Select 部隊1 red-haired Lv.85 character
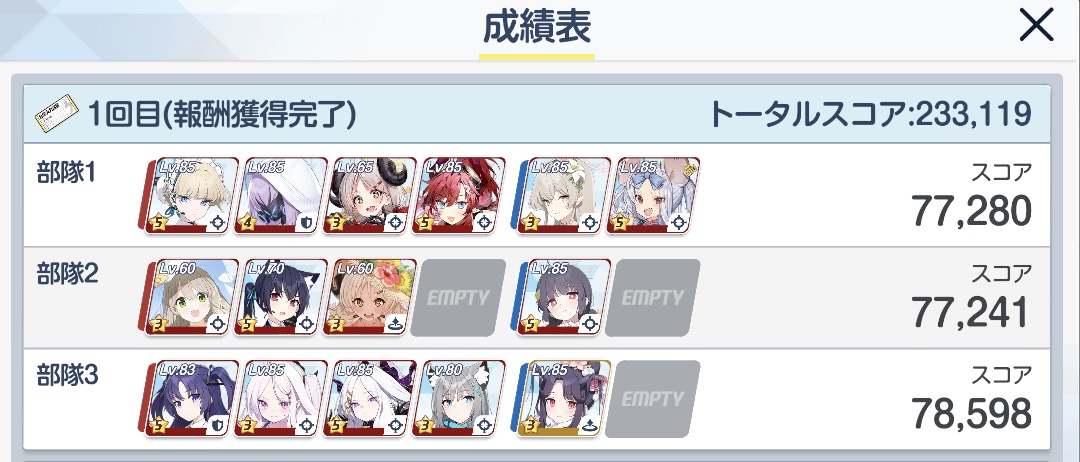Image resolution: width=1080 pixels, height=462 pixels. (458, 196)
